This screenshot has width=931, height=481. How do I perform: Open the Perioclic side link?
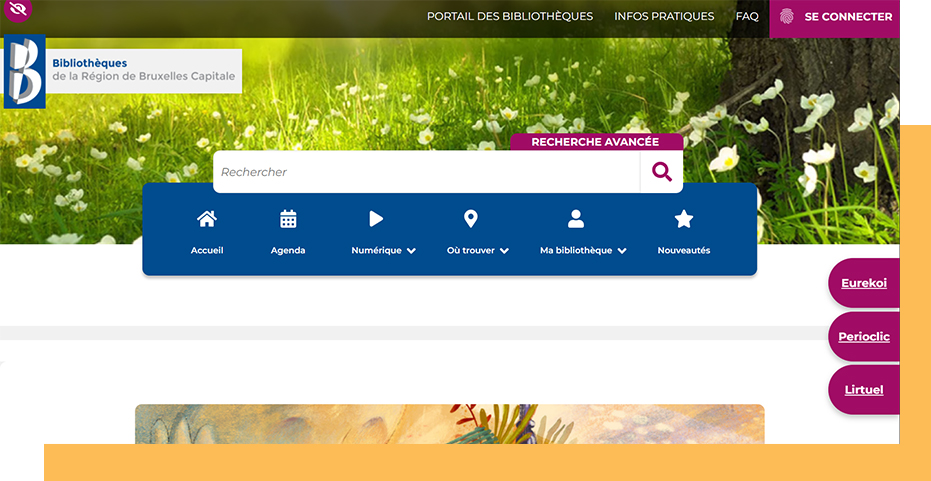pos(864,337)
